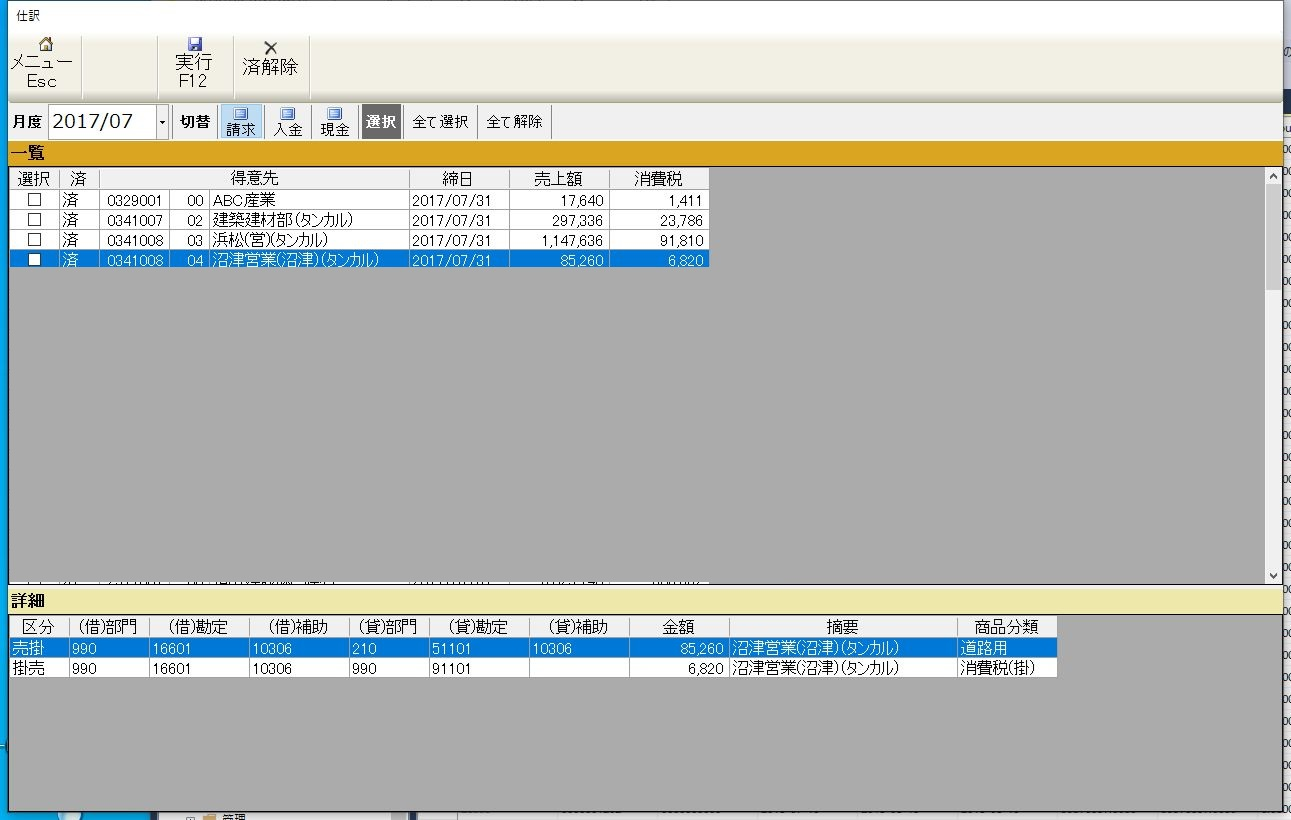
Task: Click the Menu home icon
Action: pos(45,45)
